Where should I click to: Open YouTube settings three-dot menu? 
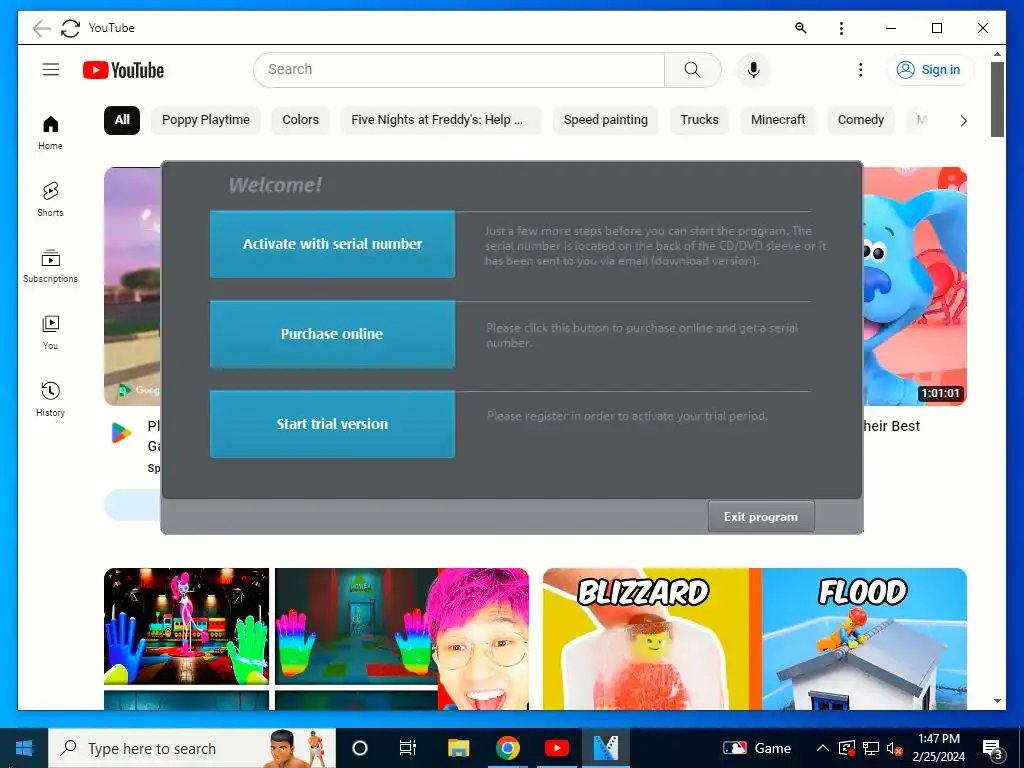coord(860,69)
